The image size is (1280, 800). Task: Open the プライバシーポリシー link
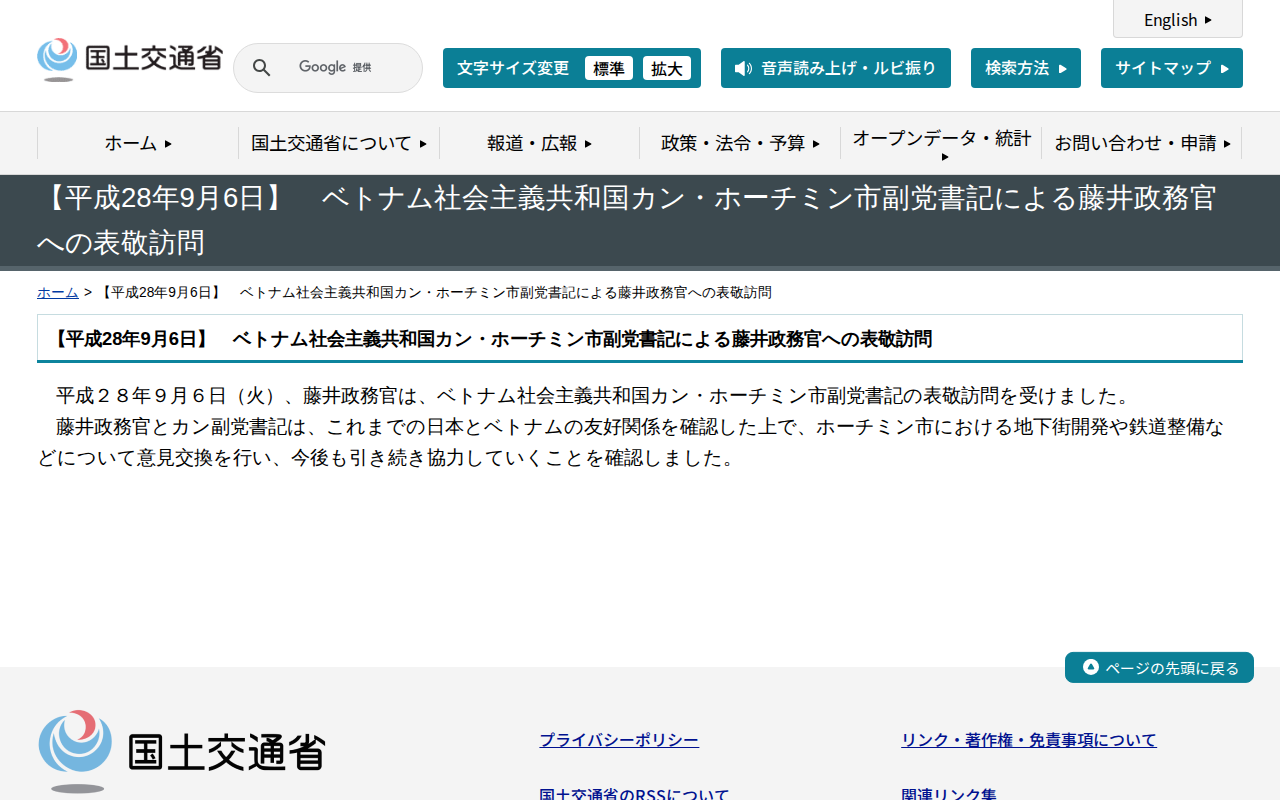tap(618, 739)
